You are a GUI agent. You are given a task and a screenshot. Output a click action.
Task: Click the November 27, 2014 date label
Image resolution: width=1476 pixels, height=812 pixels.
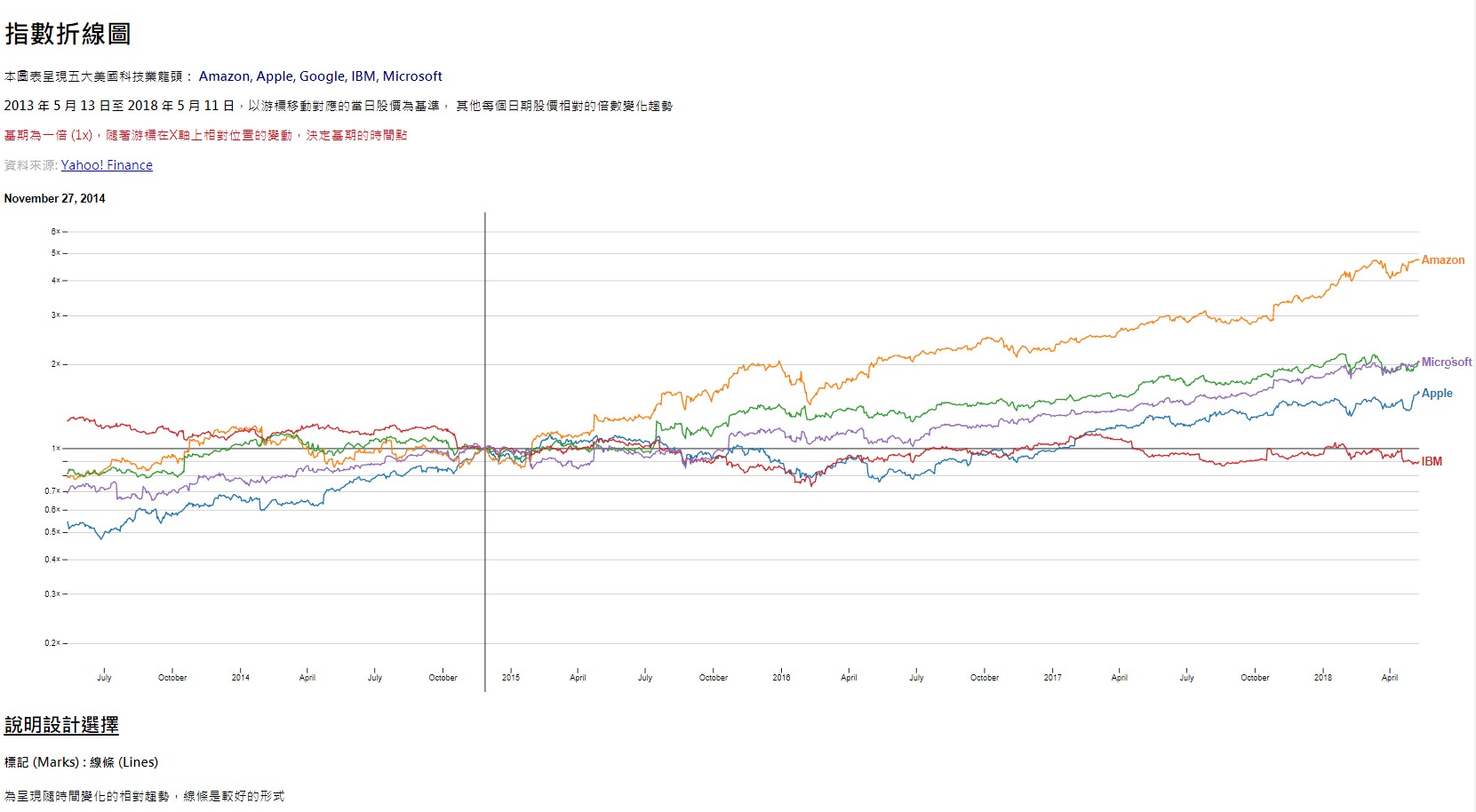[x=54, y=199]
